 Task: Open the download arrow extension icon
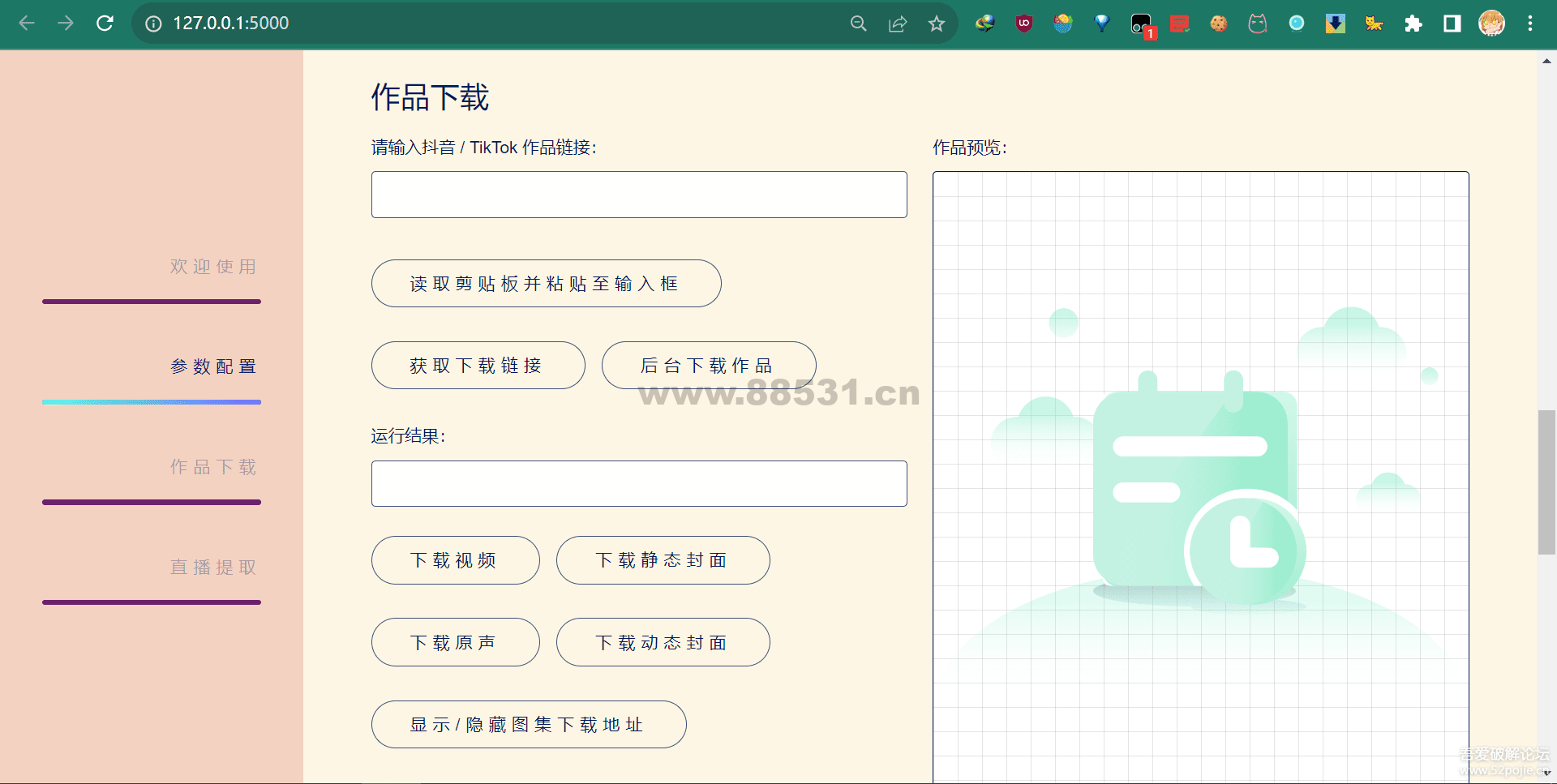1336,24
